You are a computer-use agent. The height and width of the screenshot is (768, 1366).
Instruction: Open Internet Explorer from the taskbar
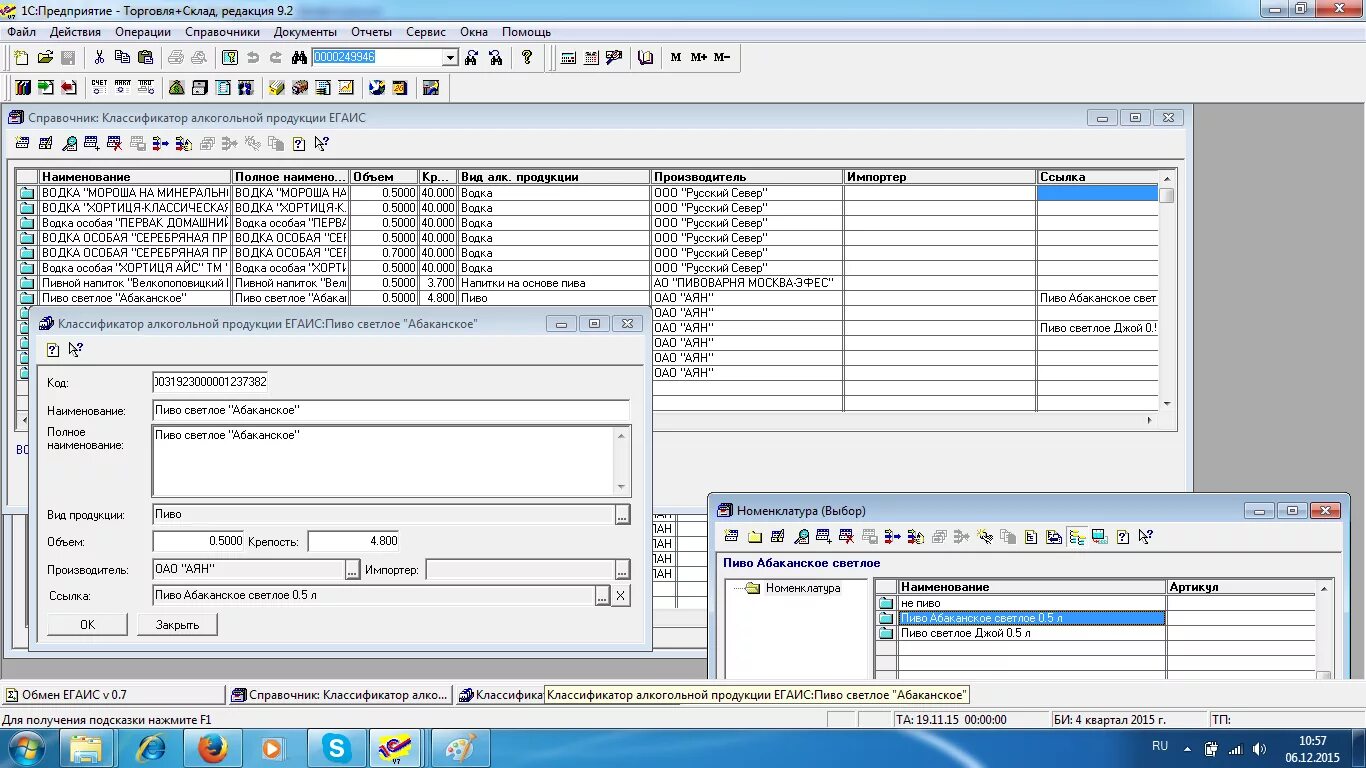point(151,748)
